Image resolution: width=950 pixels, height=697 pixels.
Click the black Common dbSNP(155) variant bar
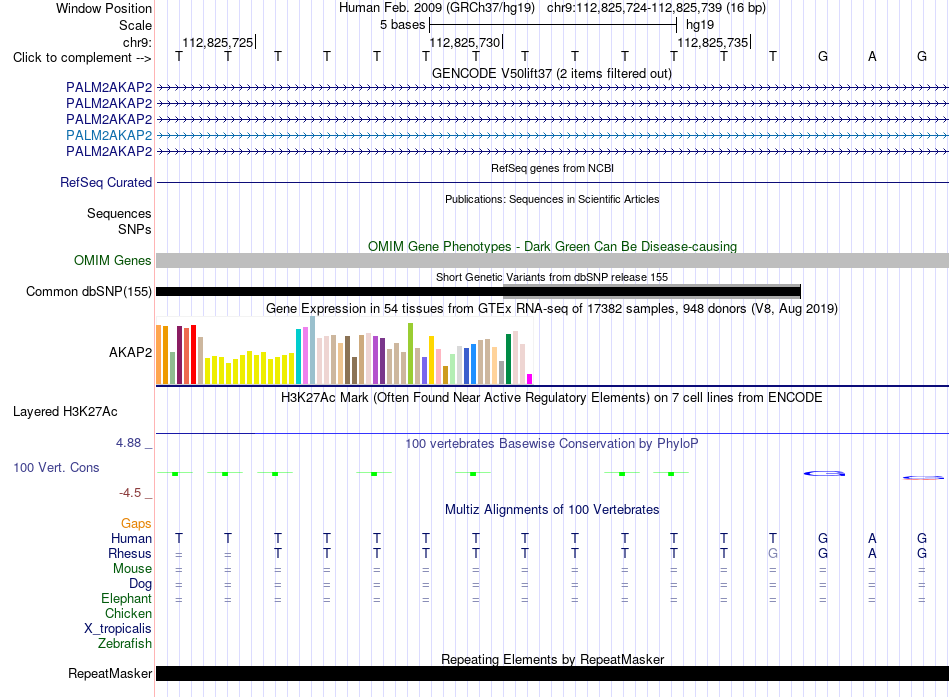[479, 292]
